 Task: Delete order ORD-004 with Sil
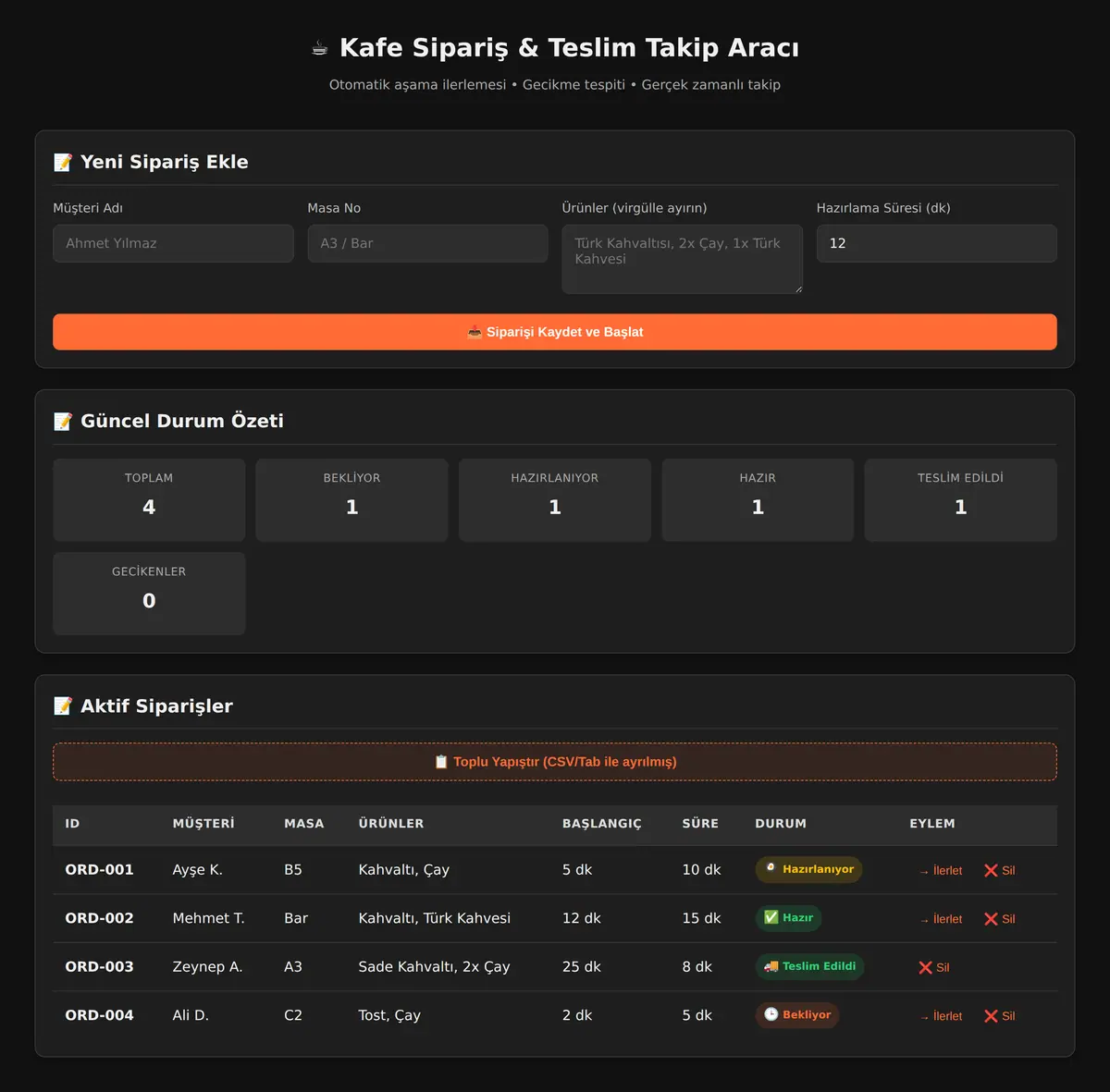999,1016
